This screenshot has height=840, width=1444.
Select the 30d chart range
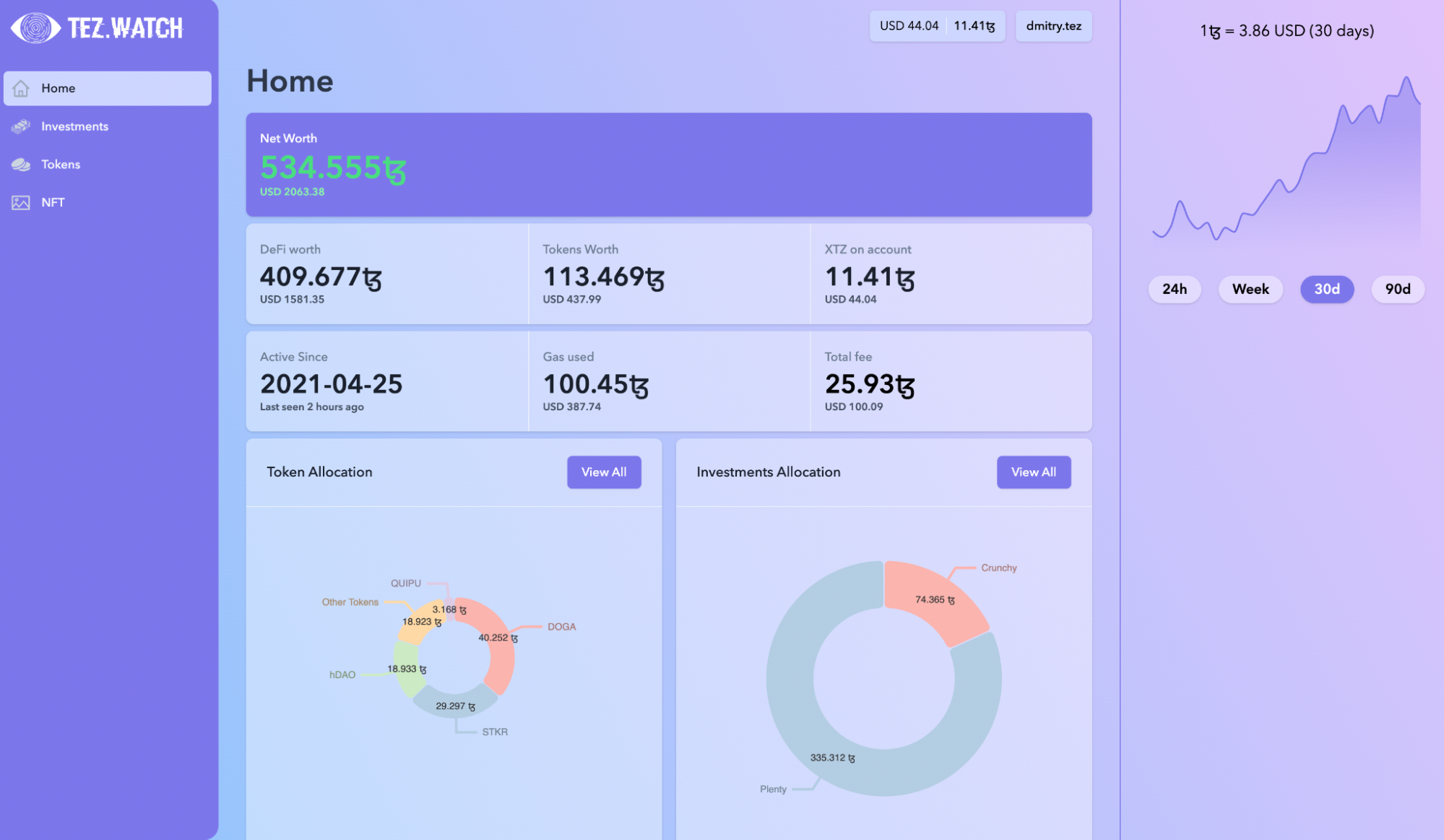[x=1326, y=289]
